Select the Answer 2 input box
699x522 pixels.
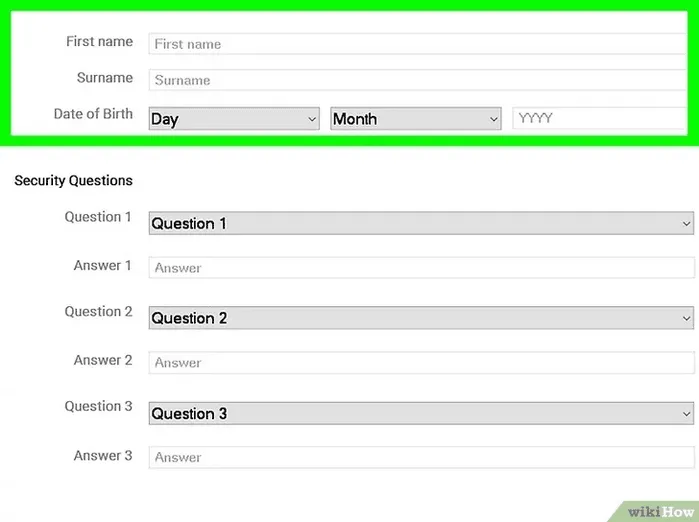(421, 363)
